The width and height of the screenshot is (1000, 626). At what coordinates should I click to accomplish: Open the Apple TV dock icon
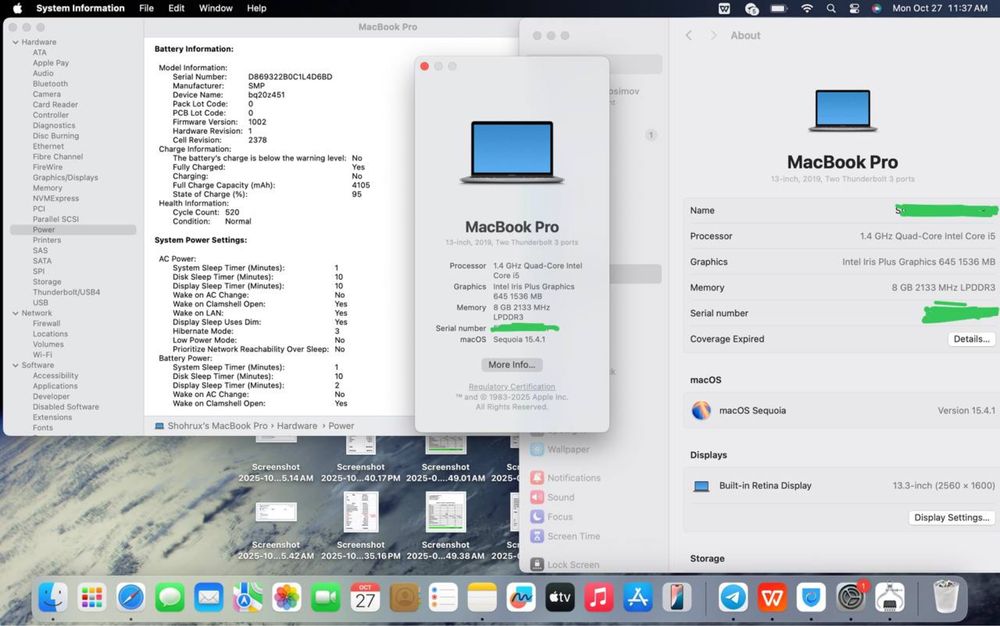click(x=559, y=598)
